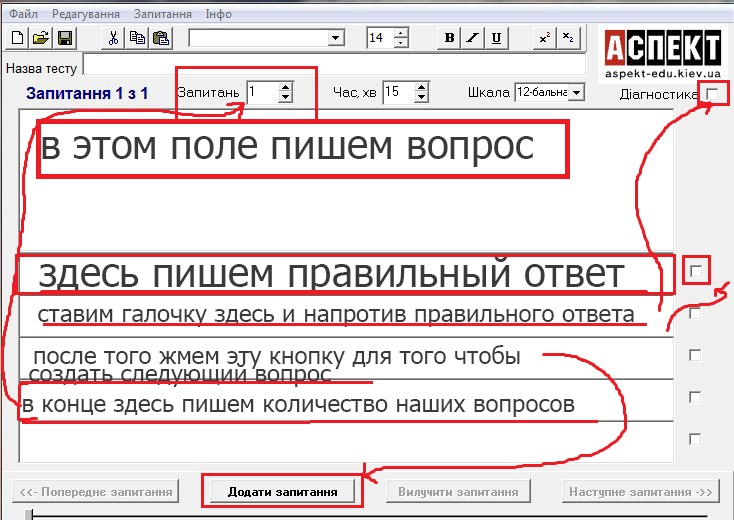Click the Назва тесту input field
Screen dimensions: 734x520
tap(334, 64)
